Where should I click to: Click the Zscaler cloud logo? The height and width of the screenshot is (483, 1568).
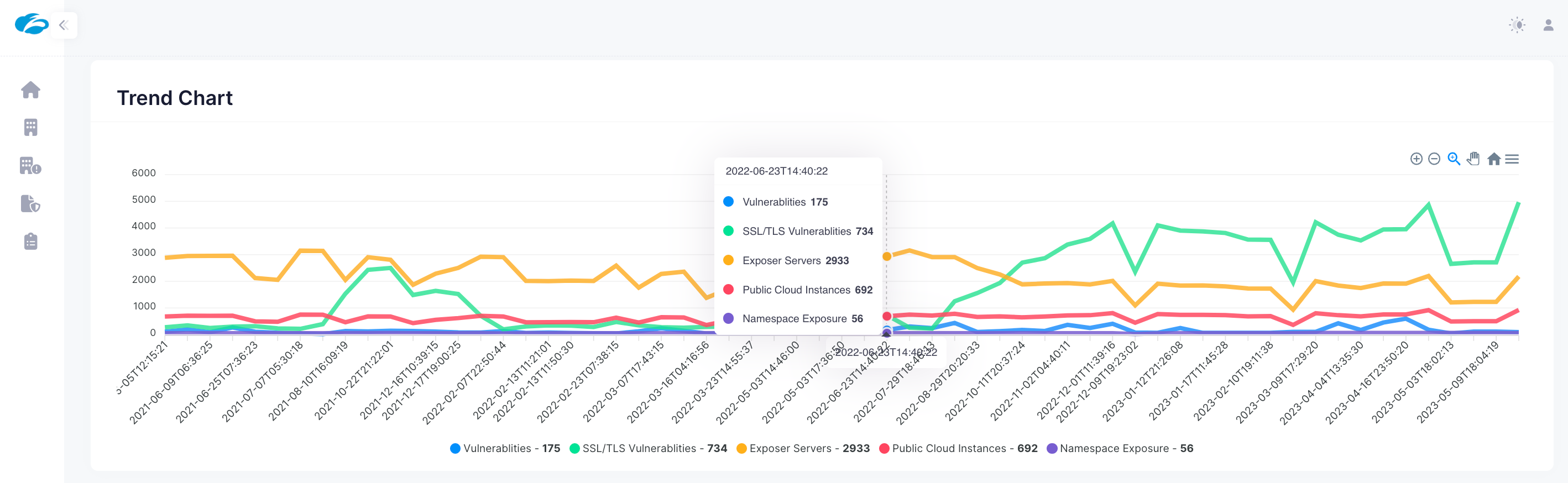(x=32, y=24)
